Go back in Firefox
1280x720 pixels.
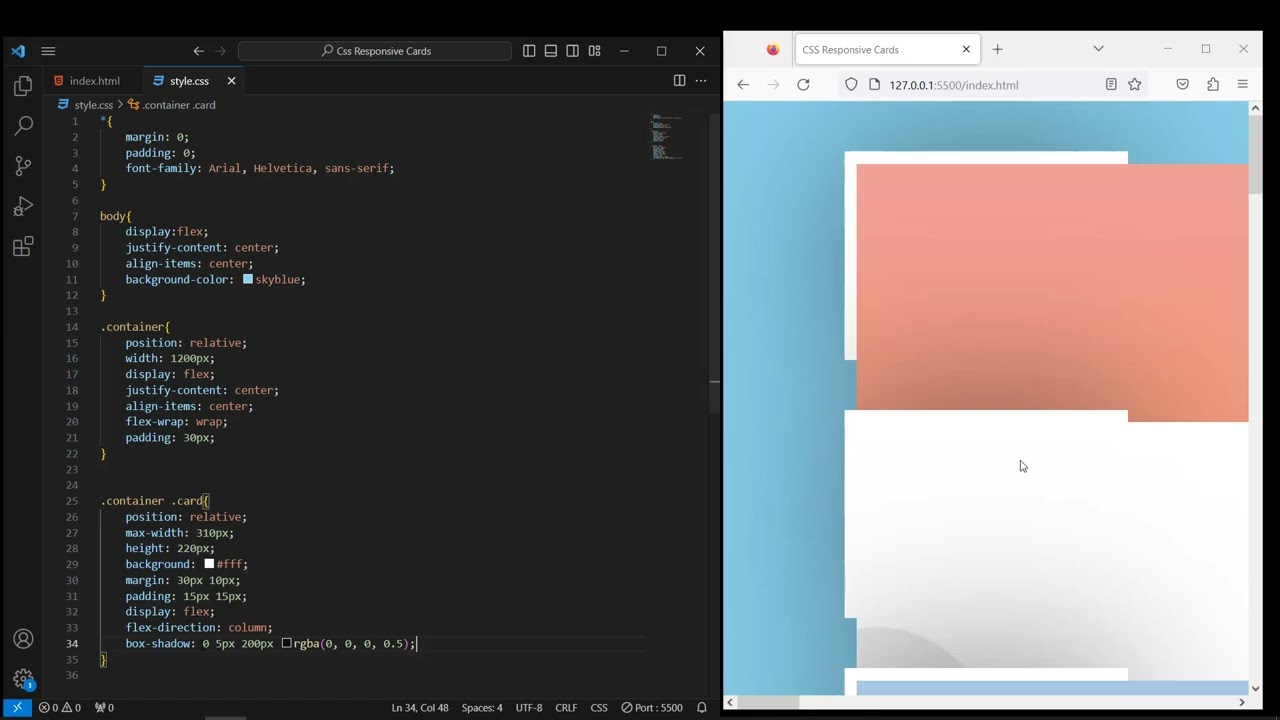point(743,85)
